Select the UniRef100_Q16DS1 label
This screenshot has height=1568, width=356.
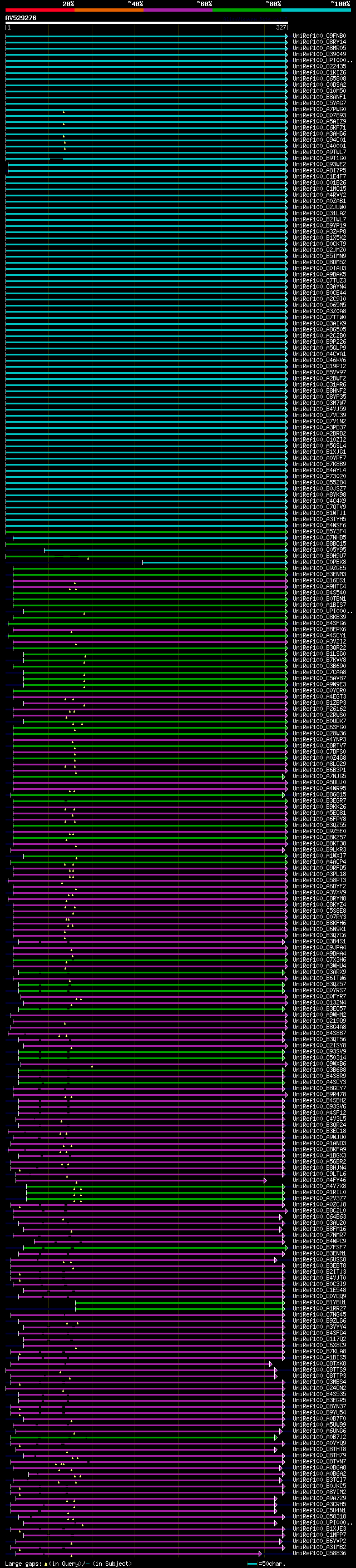(x=319, y=580)
